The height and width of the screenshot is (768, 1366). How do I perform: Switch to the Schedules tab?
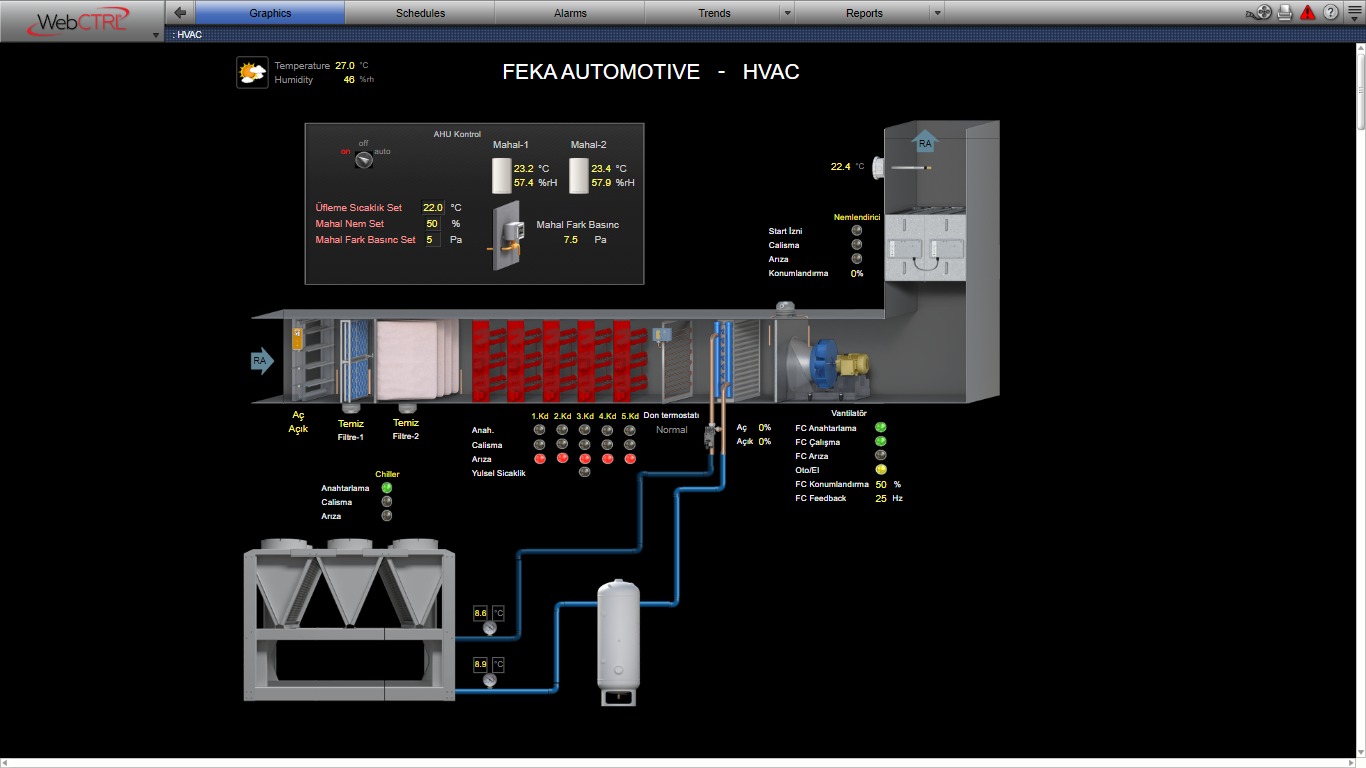[x=420, y=13]
